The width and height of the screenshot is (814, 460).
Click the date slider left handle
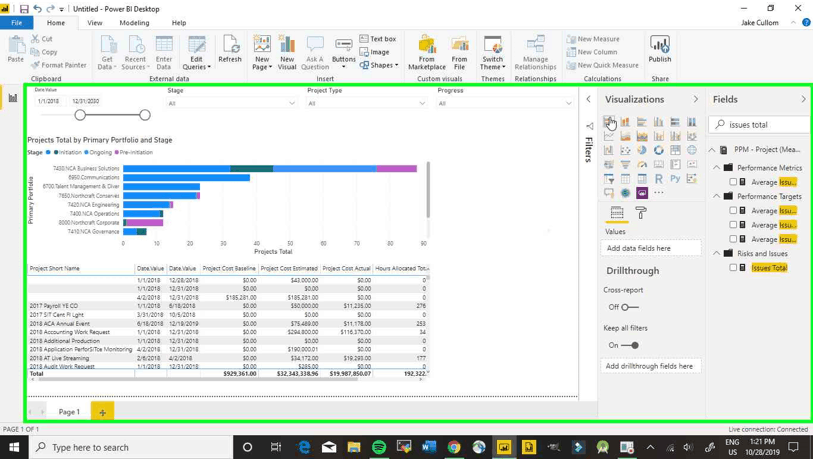click(x=80, y=115)
